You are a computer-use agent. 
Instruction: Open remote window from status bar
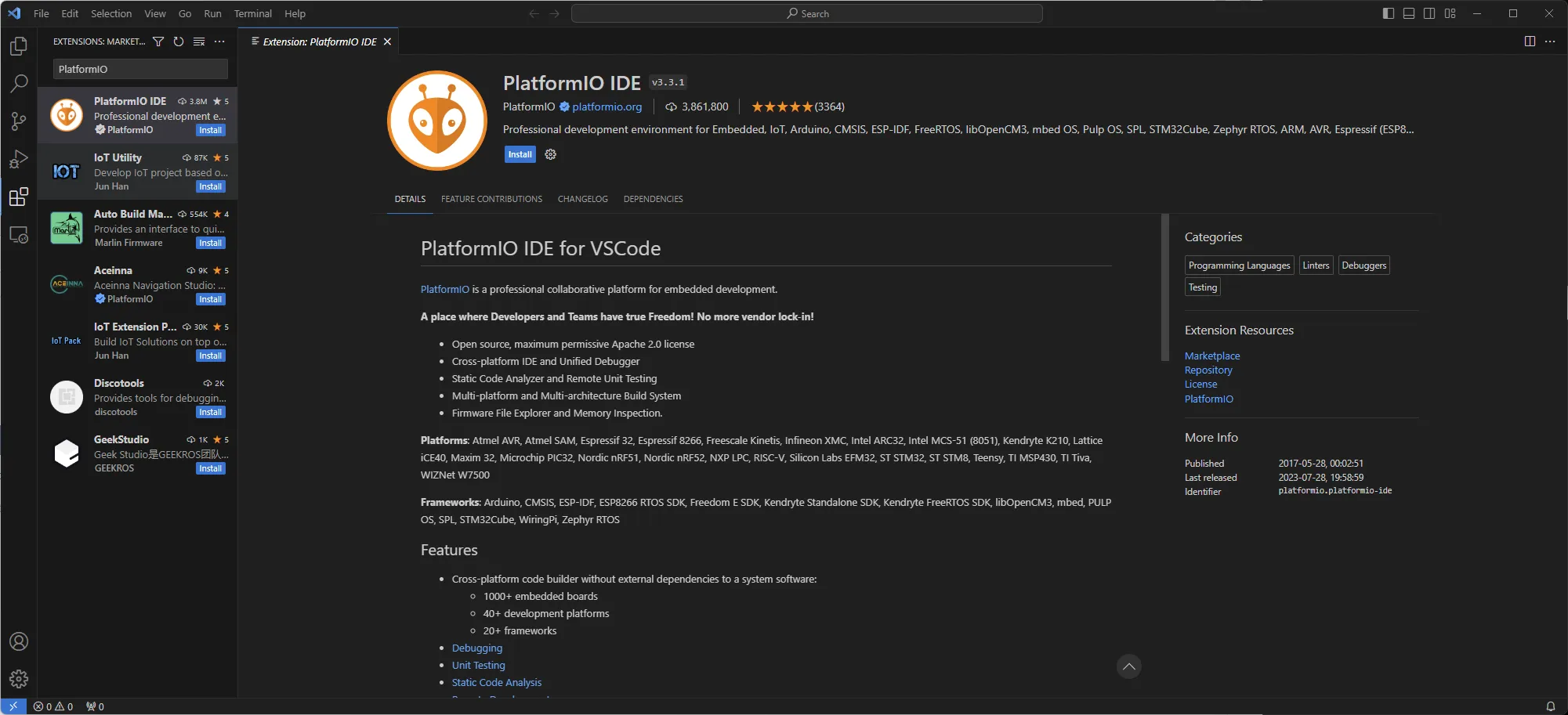(x=13, y=706)
